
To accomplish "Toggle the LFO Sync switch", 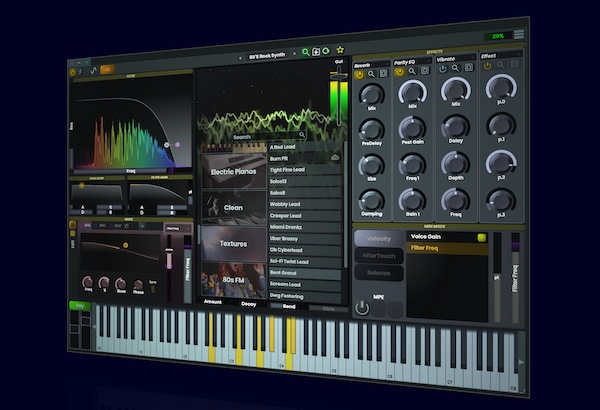I will point(153,289).
